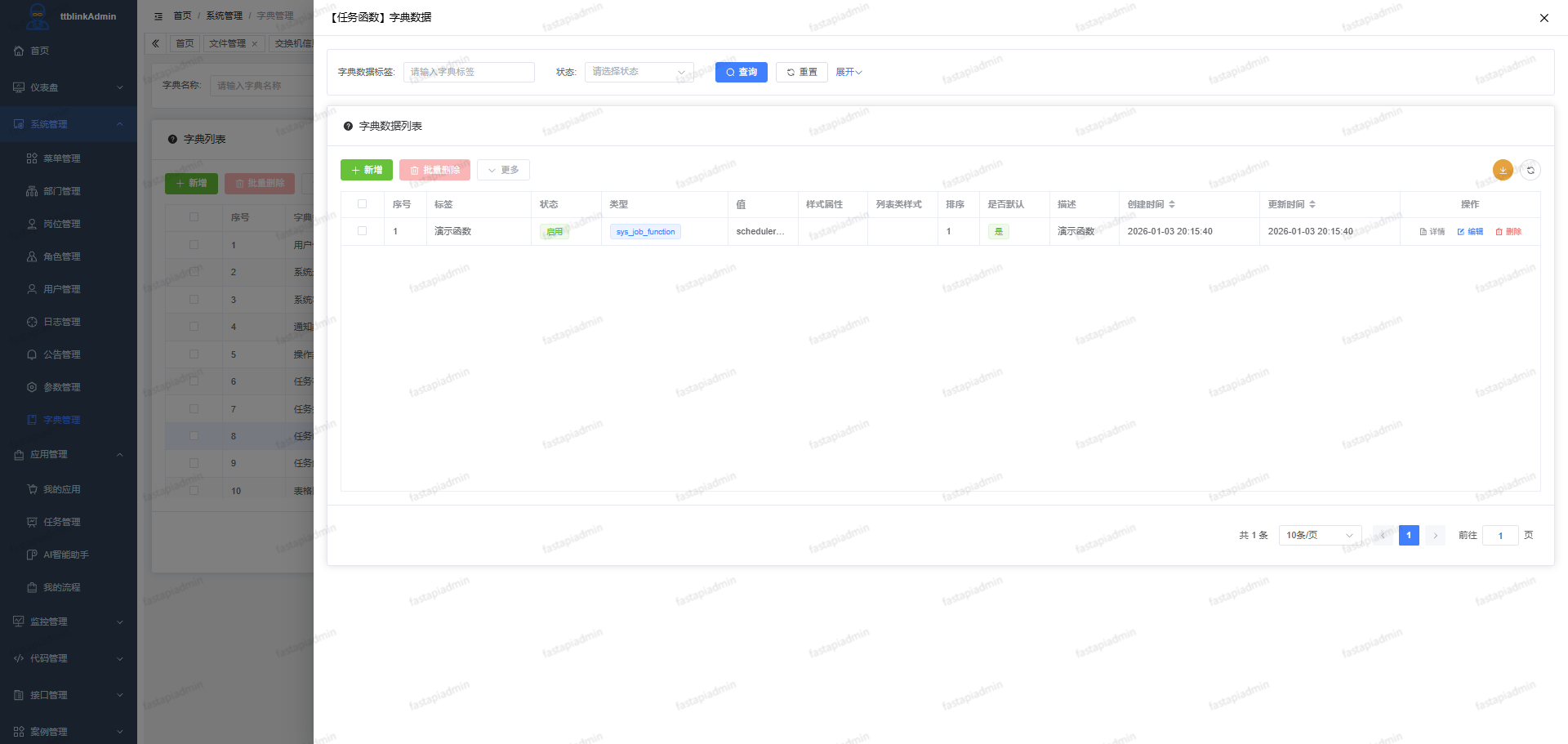Check the checkbox for row 演示函数
This screenshot has height=744, width=1568.
click(363, 231)
